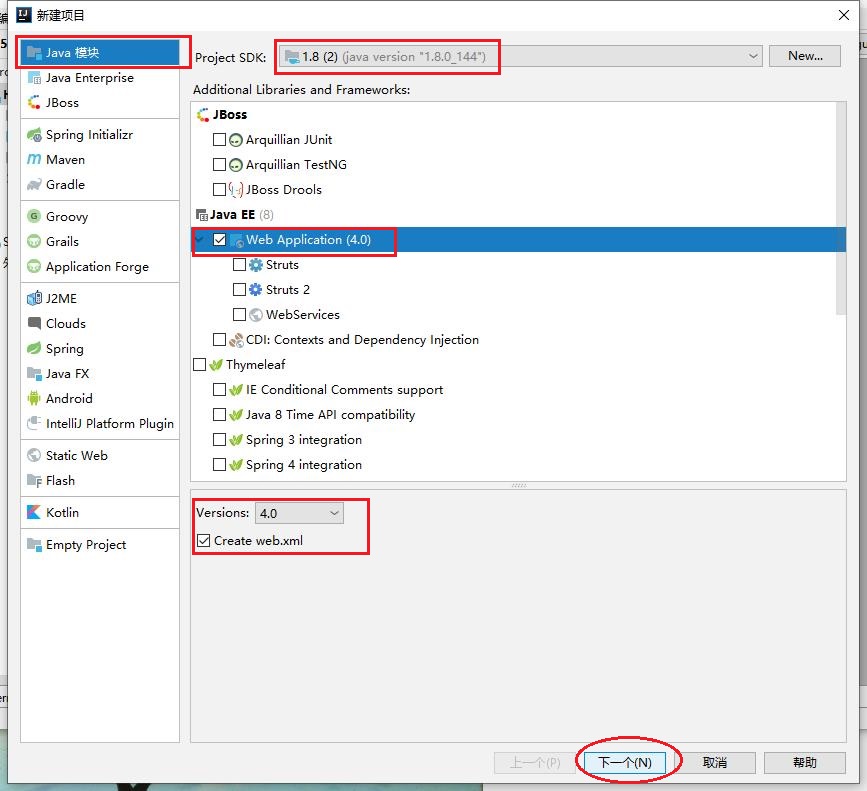Image resolution: width=867 pixels, height=791 pixels.
Task: Select the Kotlin icon
Action: (x=34, y=512)
